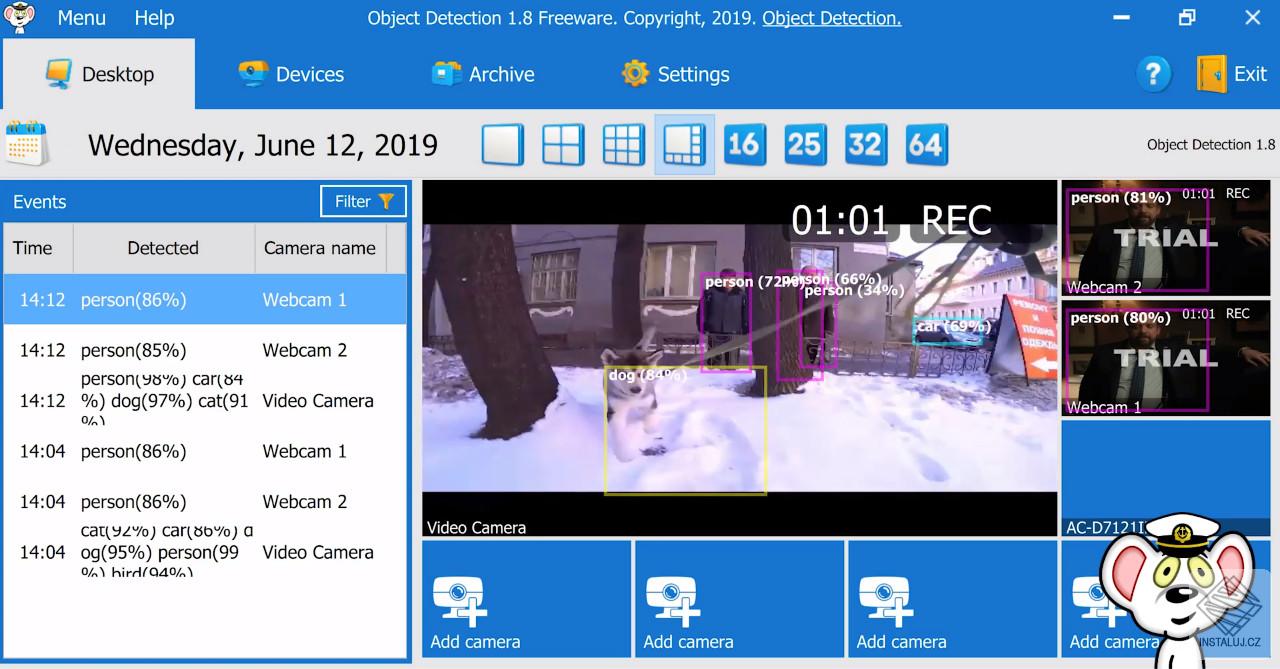1280x669 pixels.
Task: Select the 64-camera layout icon
Action: [926, 144]
